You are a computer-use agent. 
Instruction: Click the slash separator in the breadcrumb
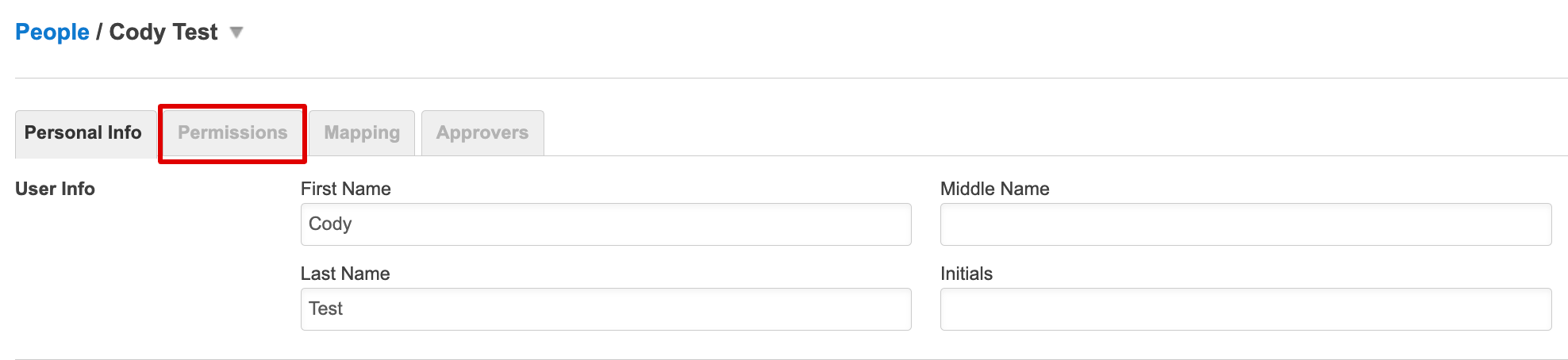[99, 33]
